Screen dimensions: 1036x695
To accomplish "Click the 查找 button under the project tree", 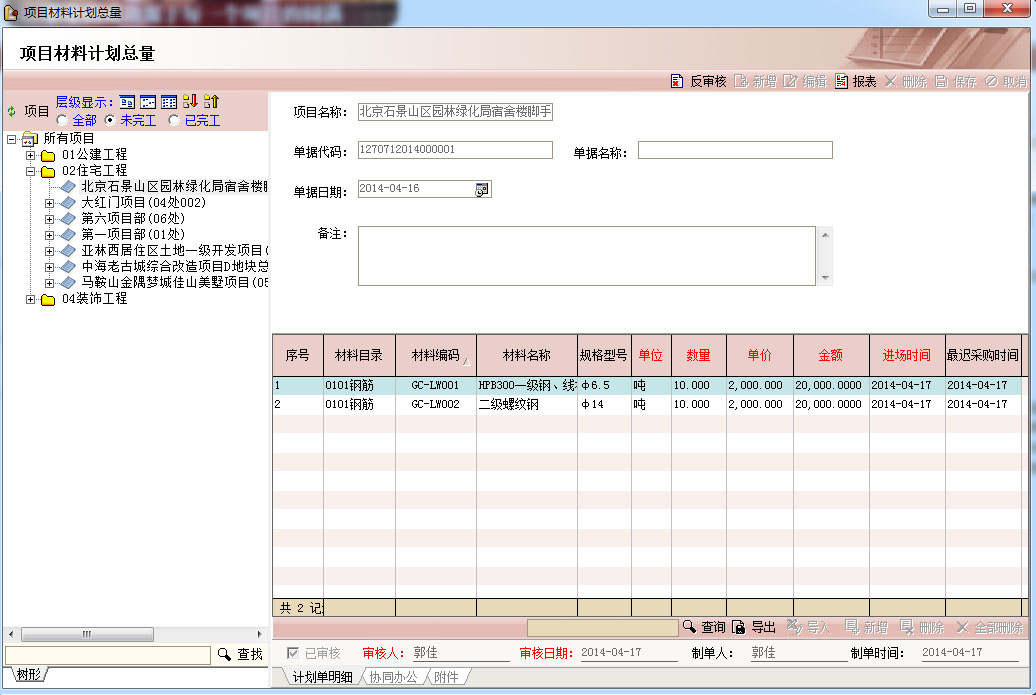I will (240, 654).
